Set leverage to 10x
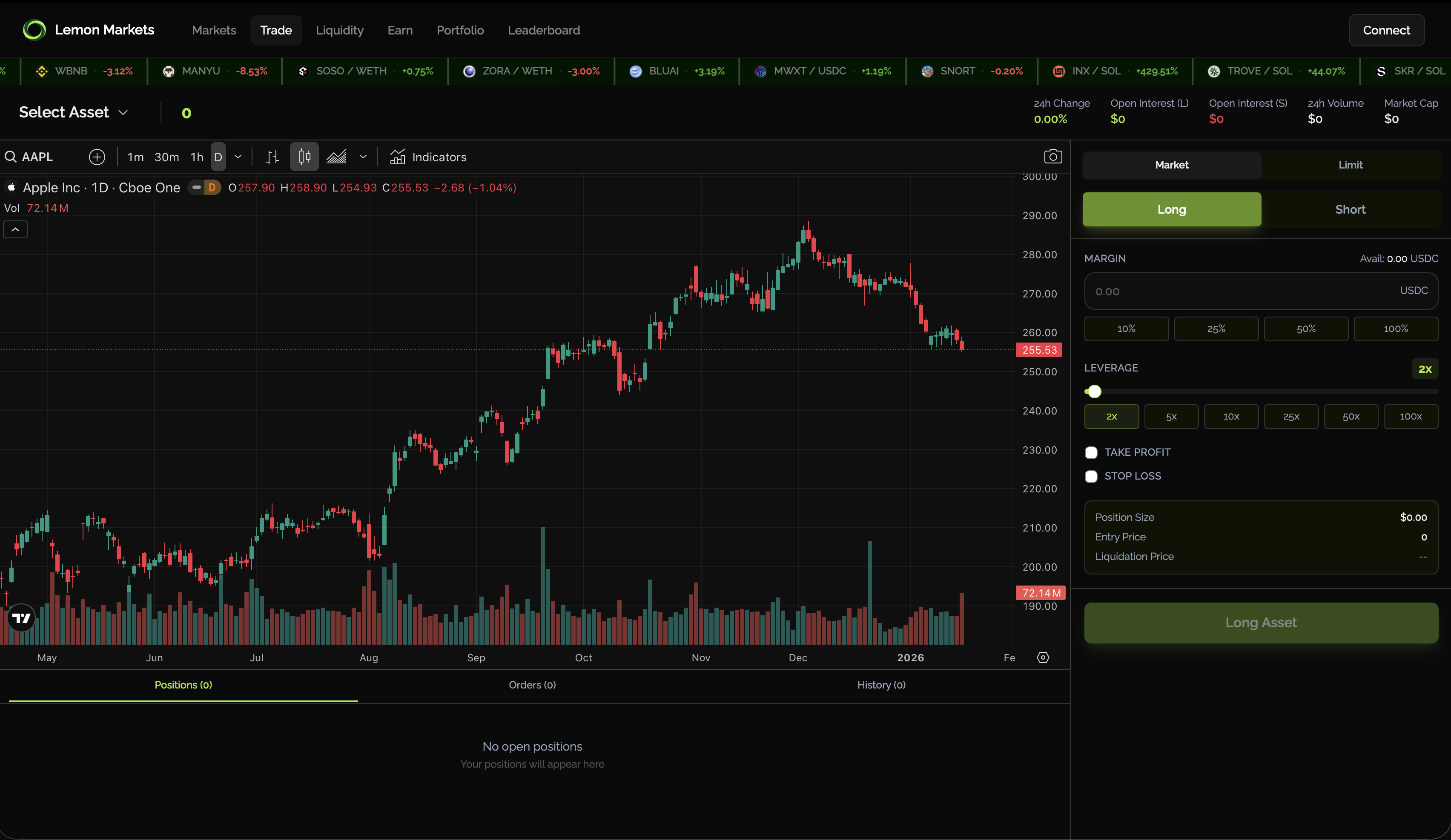The width and height of the screenshot is (1451, 840). pos(1231,417)
